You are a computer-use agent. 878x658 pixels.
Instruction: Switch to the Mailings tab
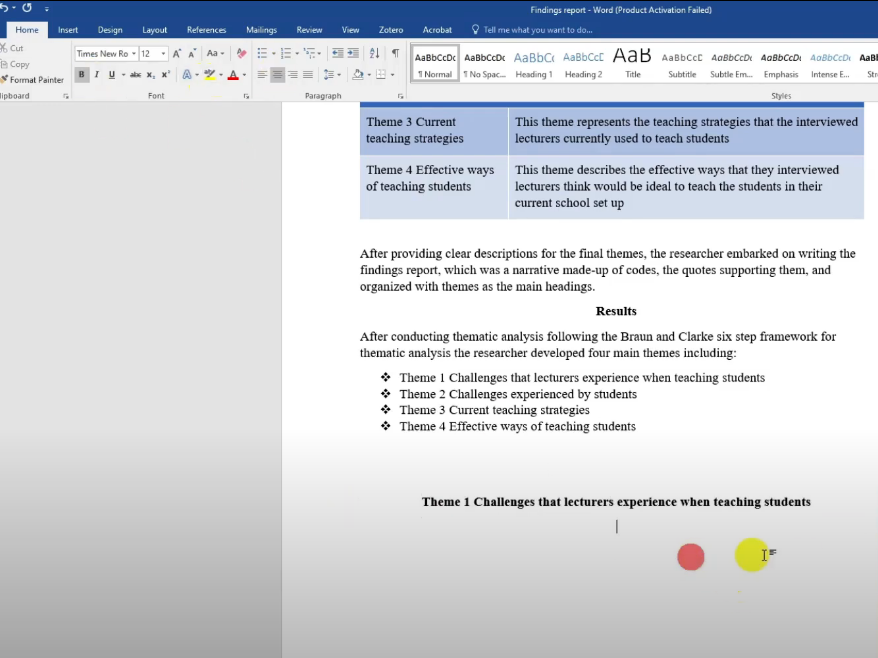pyautogui.click(x=261, y=30)
